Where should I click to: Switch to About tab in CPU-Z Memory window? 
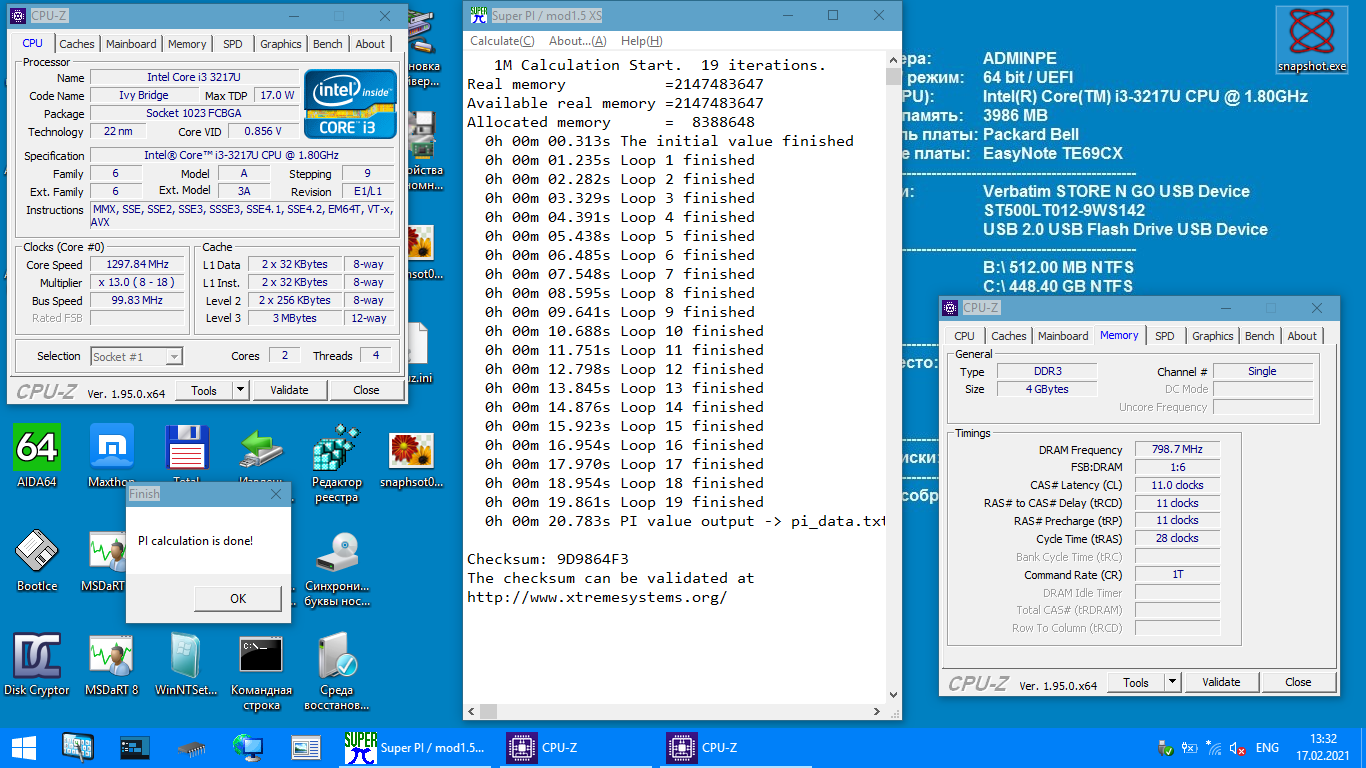[x=1302, y=336]
